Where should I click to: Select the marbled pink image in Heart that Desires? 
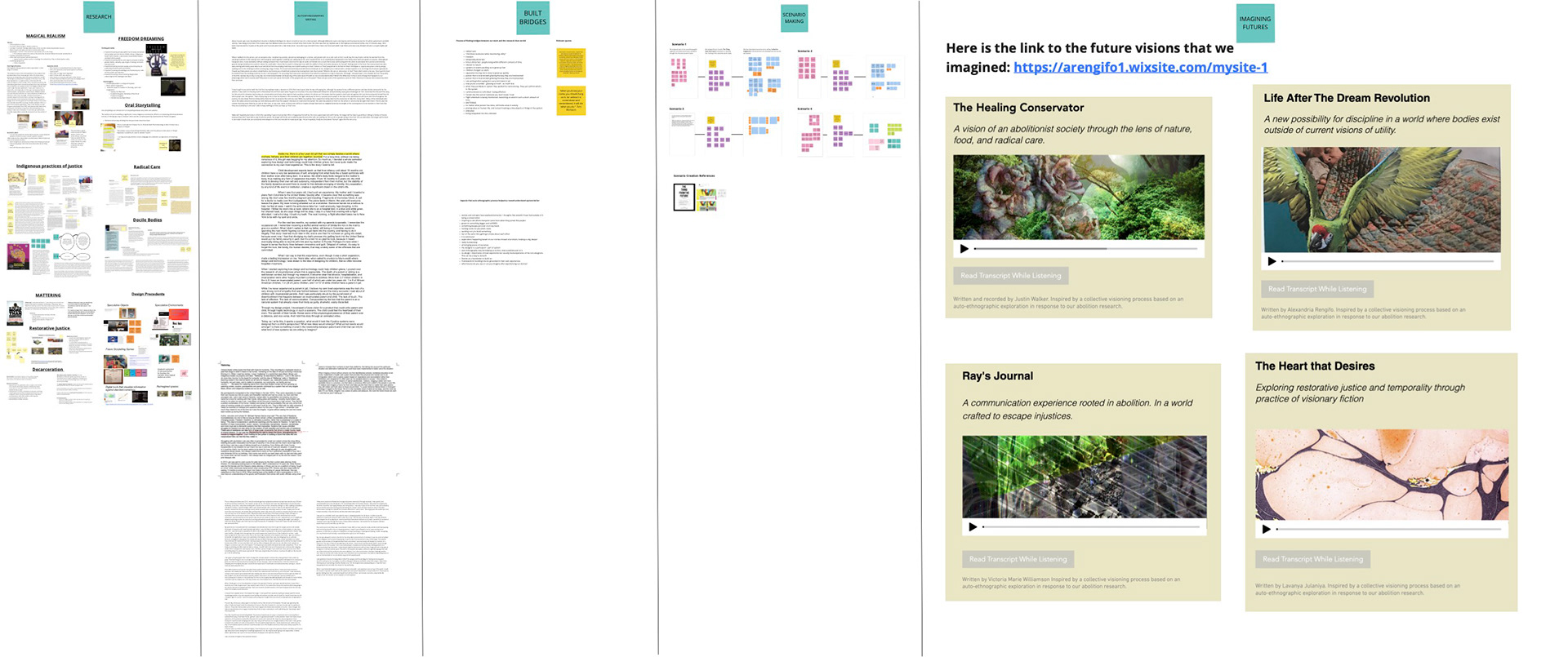coord(1381,474)
